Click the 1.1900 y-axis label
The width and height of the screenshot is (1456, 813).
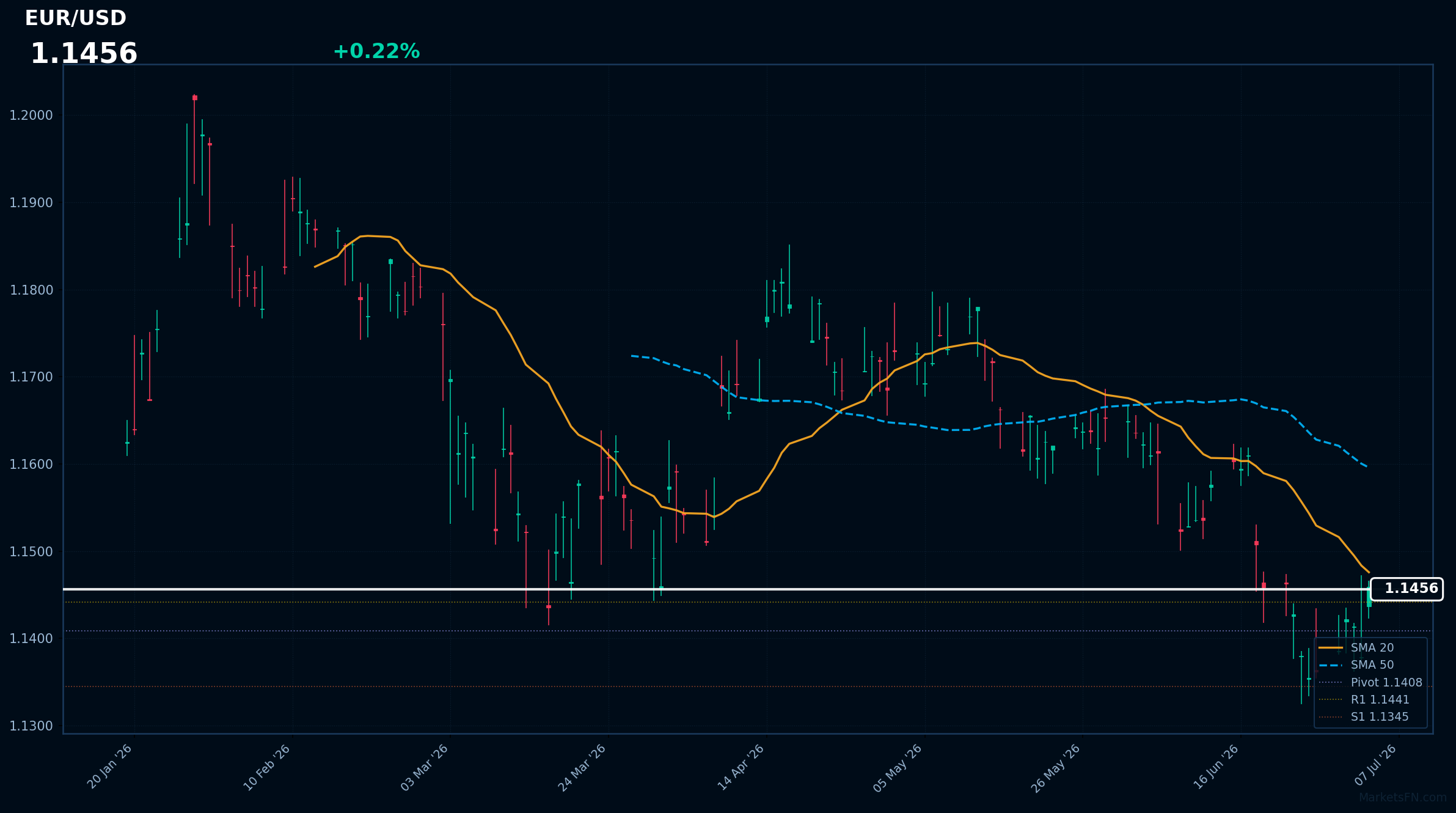pyautogui.click(x=31, y=203)
